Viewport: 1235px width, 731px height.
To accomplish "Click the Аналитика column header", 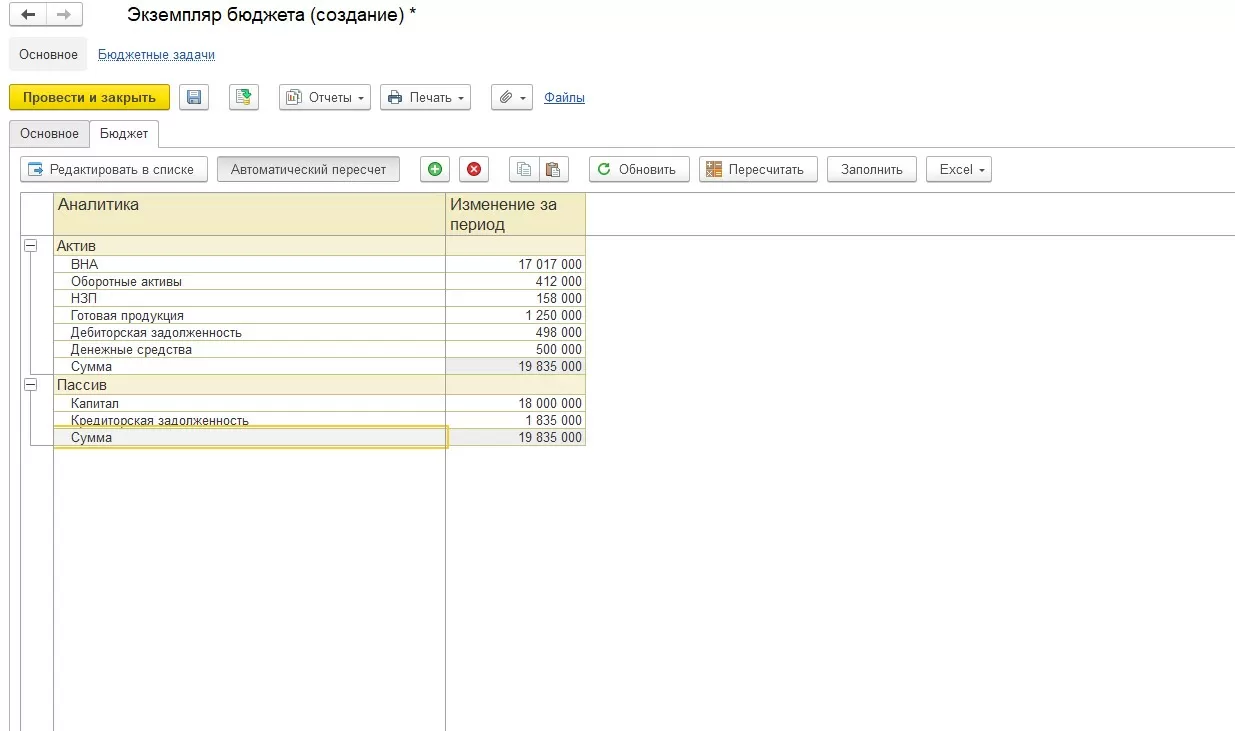I will click(x=249, y=214).
